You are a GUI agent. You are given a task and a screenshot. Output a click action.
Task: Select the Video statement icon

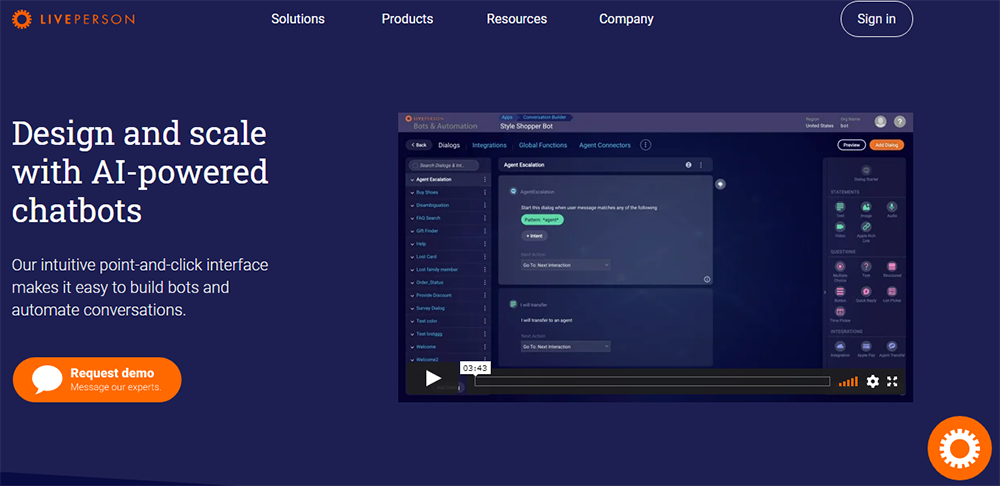click(x=840, y=226)
